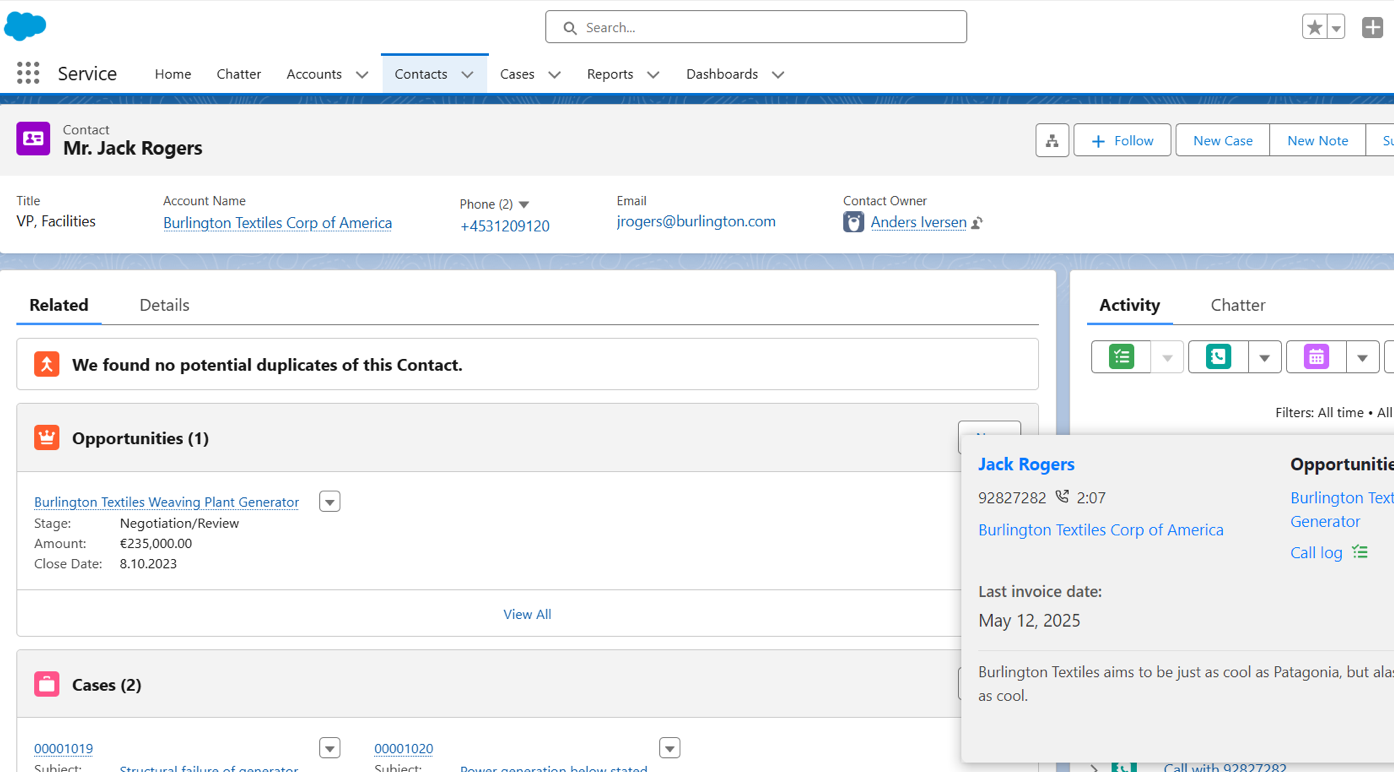Viewport: 1394px width, 772px height.
Task: Expand the Contacts tab dropdown chevron
Action: point(467,75)
